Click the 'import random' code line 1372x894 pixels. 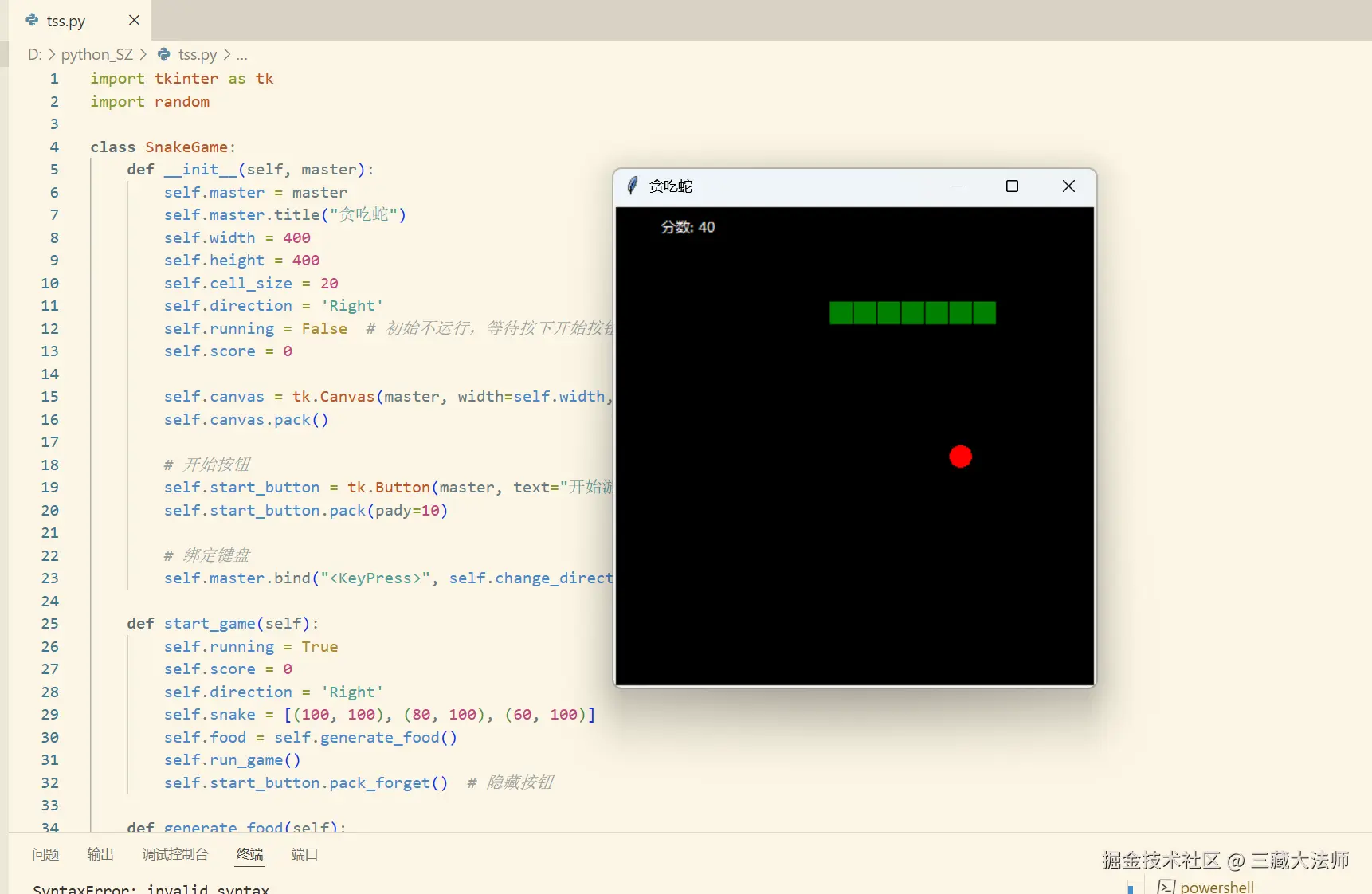point(150,101)
